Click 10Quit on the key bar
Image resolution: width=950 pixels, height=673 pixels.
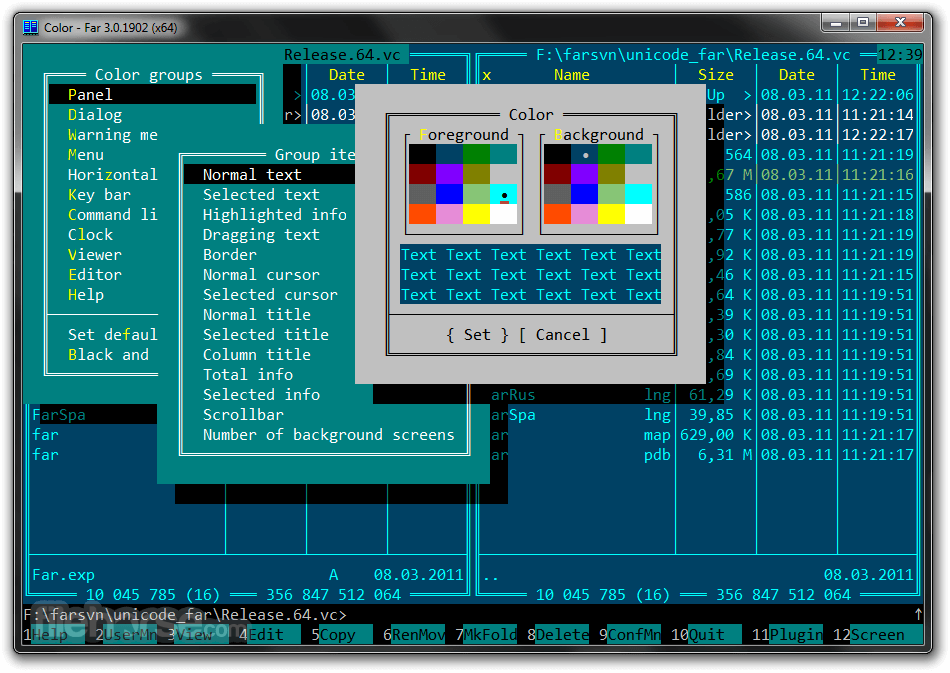tap(706, 634)
